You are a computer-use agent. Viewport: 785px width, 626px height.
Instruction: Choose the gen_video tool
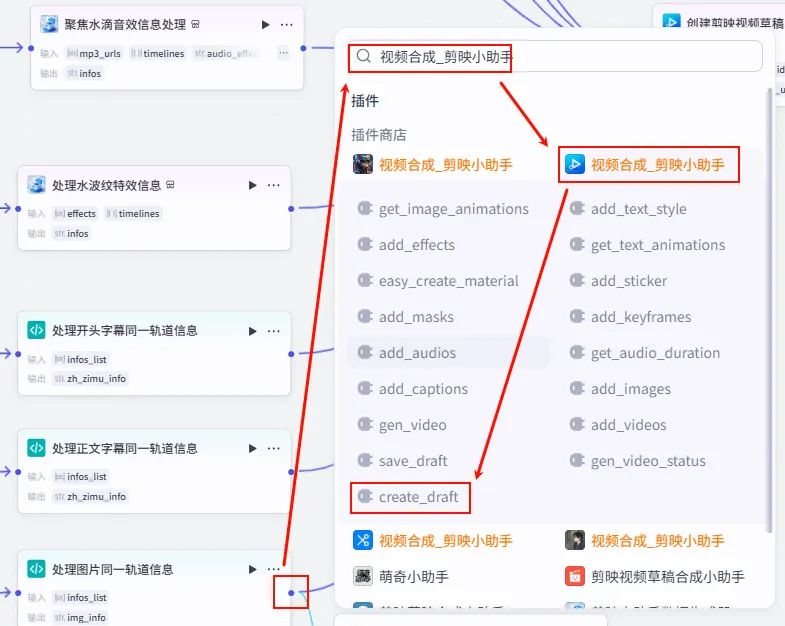tap(403, 425)
